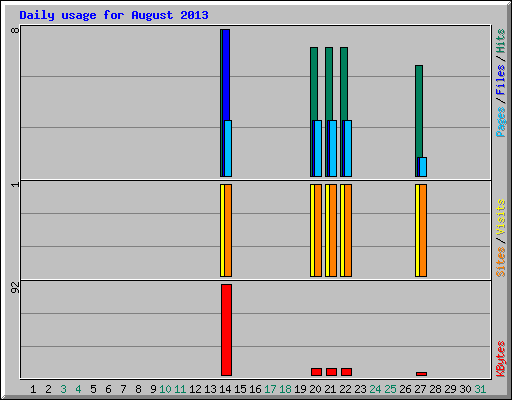Click green weekend day label '31'
This screenshot has width=512, height=400.
pos(480,389)
